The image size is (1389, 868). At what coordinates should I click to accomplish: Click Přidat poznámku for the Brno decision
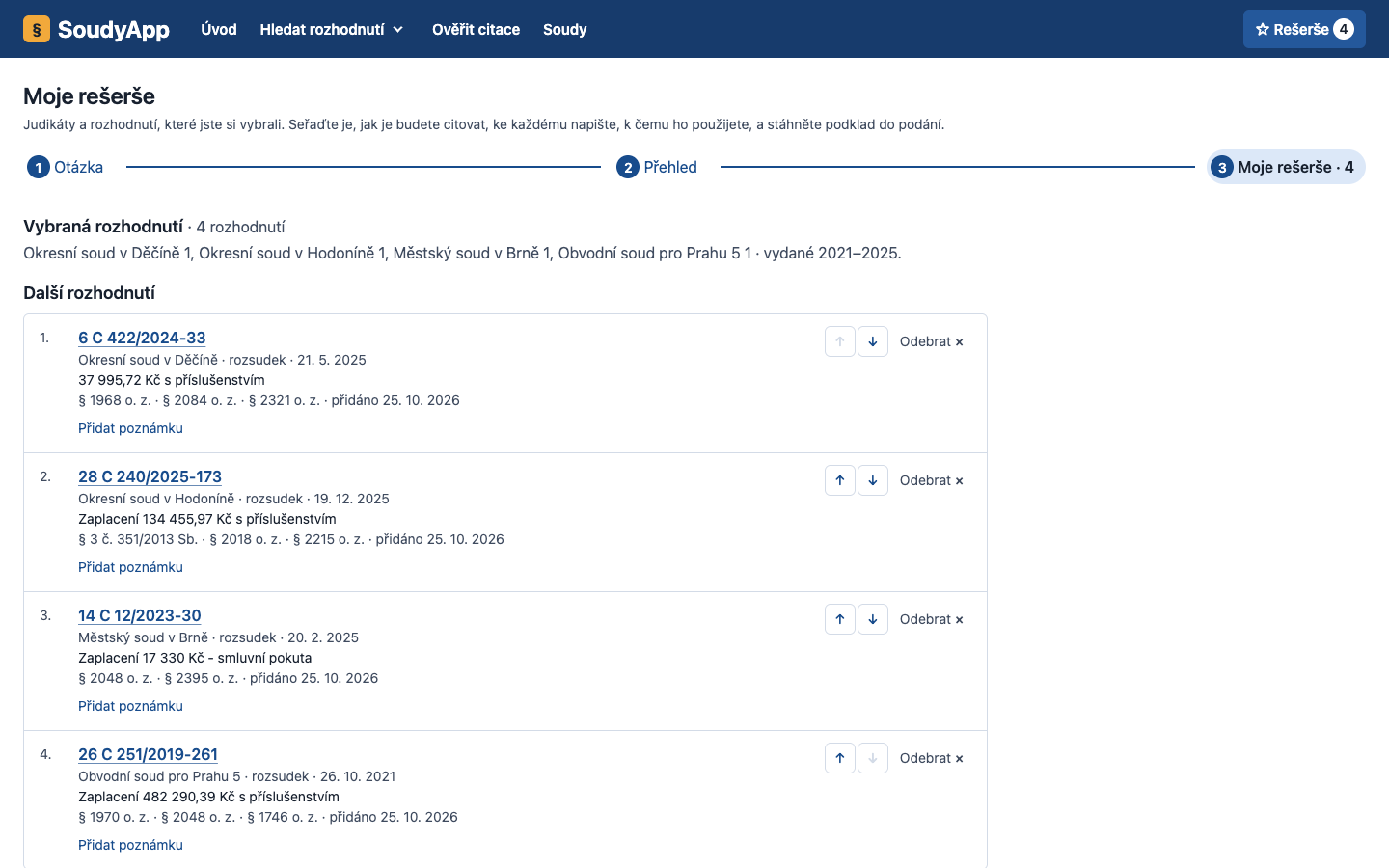[130, 706]
